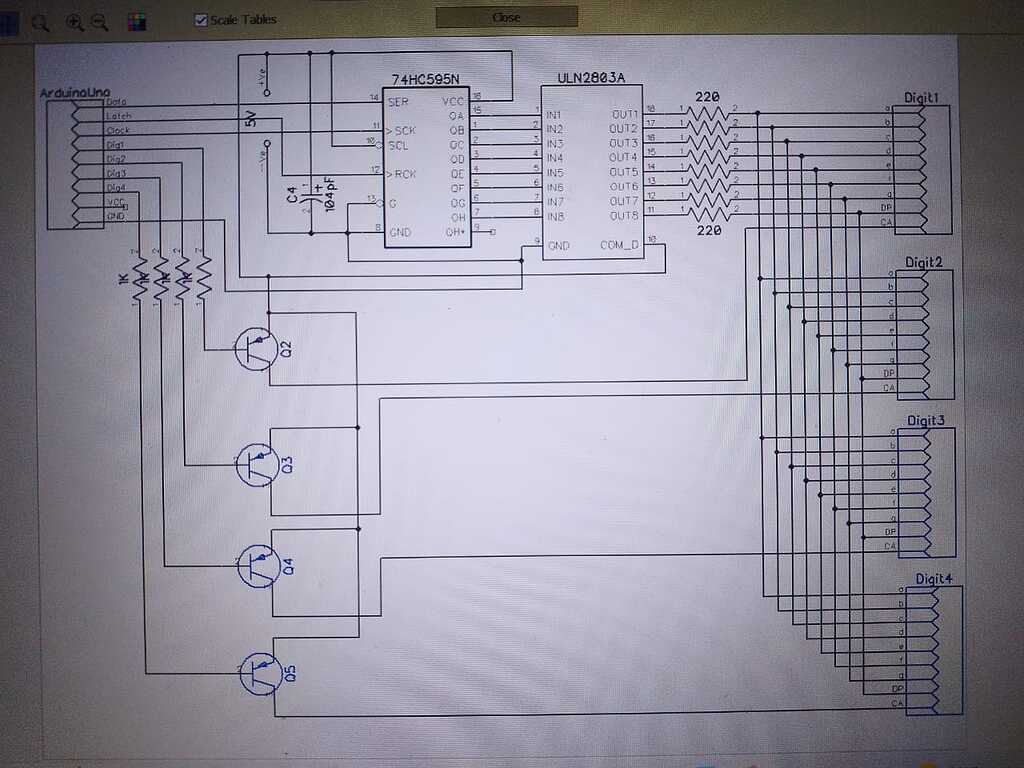Click the zoom in tool

pyautogui.click(x=72, y=22)
